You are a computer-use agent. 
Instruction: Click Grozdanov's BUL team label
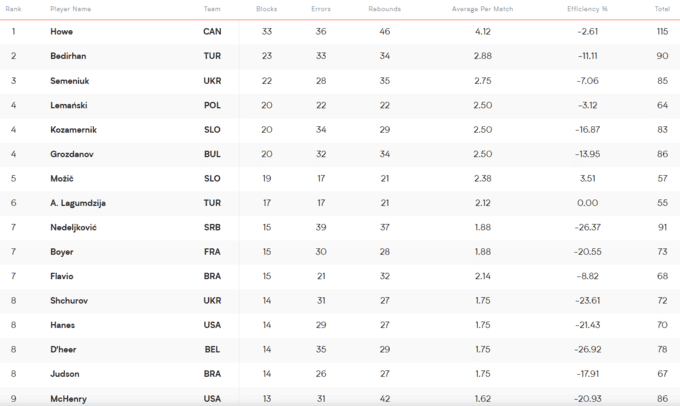pyautogui.click(x=212, y=154)
